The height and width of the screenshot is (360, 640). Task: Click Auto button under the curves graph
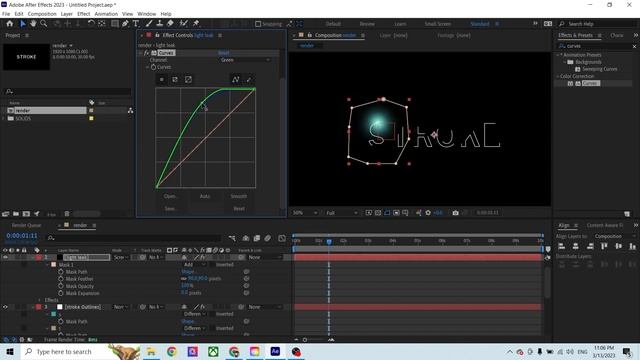coord(205,196)
